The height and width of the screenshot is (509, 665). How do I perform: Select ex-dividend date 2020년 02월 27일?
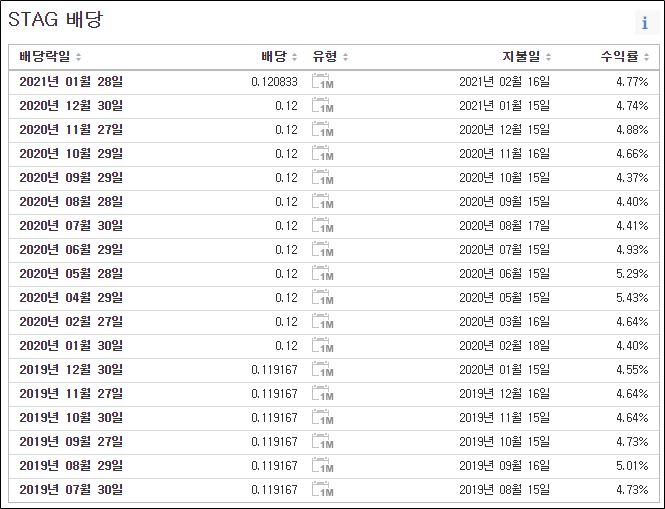click(71, 322)
